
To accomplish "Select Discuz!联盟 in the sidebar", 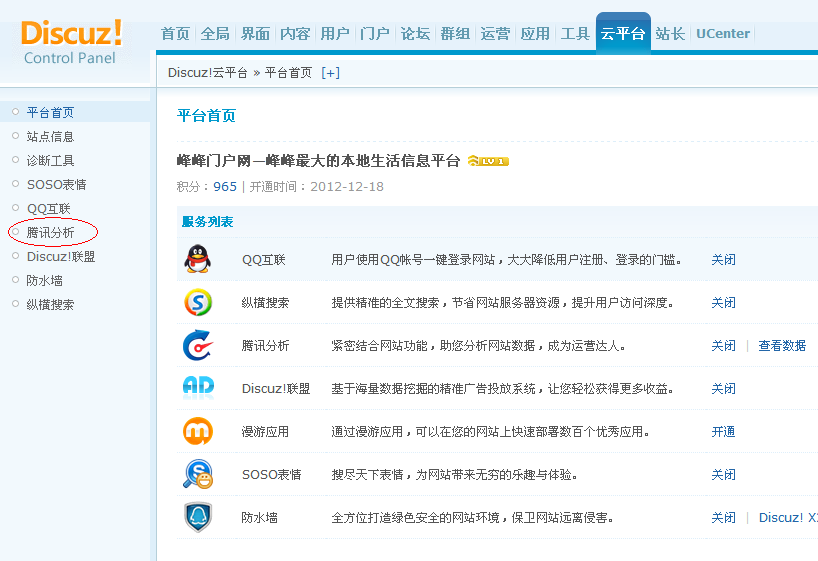I will 61,256.
